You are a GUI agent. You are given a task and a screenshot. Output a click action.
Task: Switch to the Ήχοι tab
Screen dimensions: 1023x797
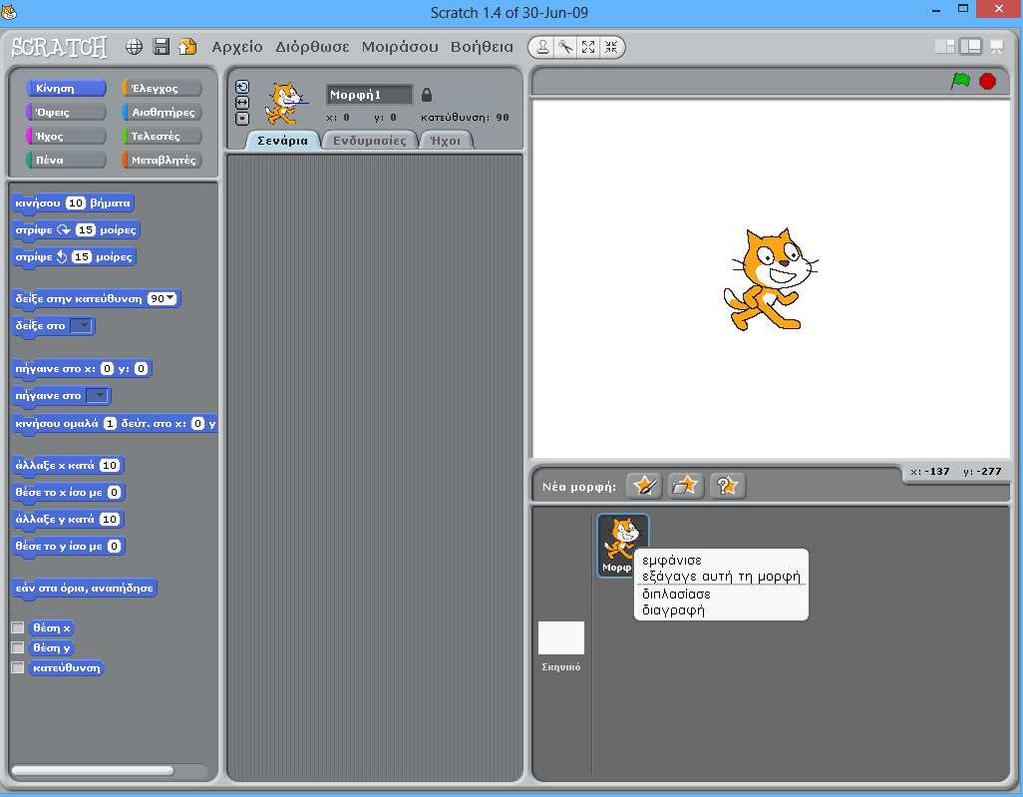click(x=446, y=140)
